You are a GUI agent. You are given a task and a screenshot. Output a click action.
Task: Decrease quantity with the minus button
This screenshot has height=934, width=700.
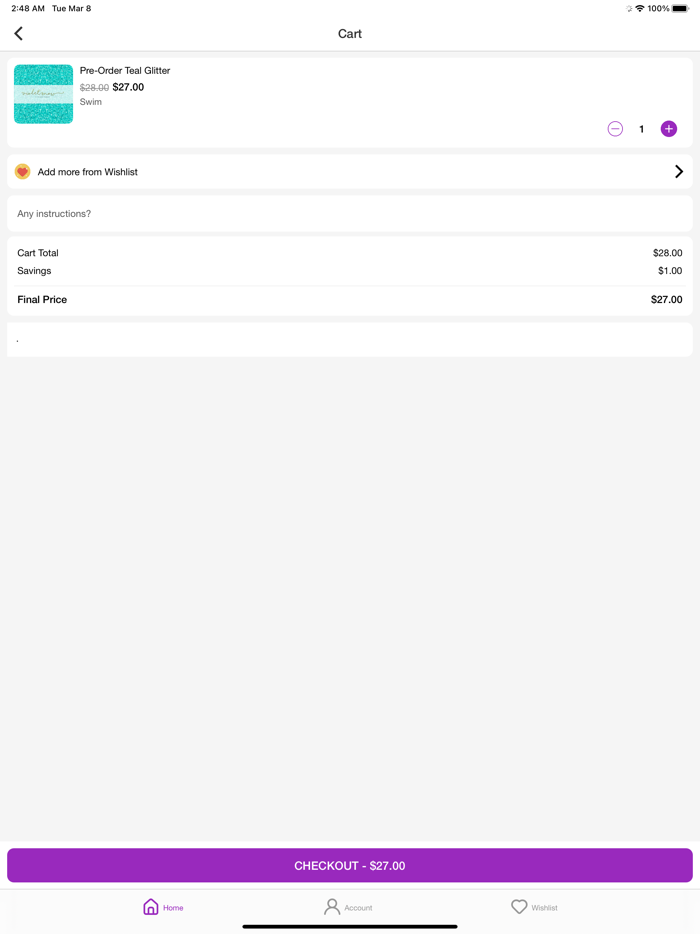(615, 129)
